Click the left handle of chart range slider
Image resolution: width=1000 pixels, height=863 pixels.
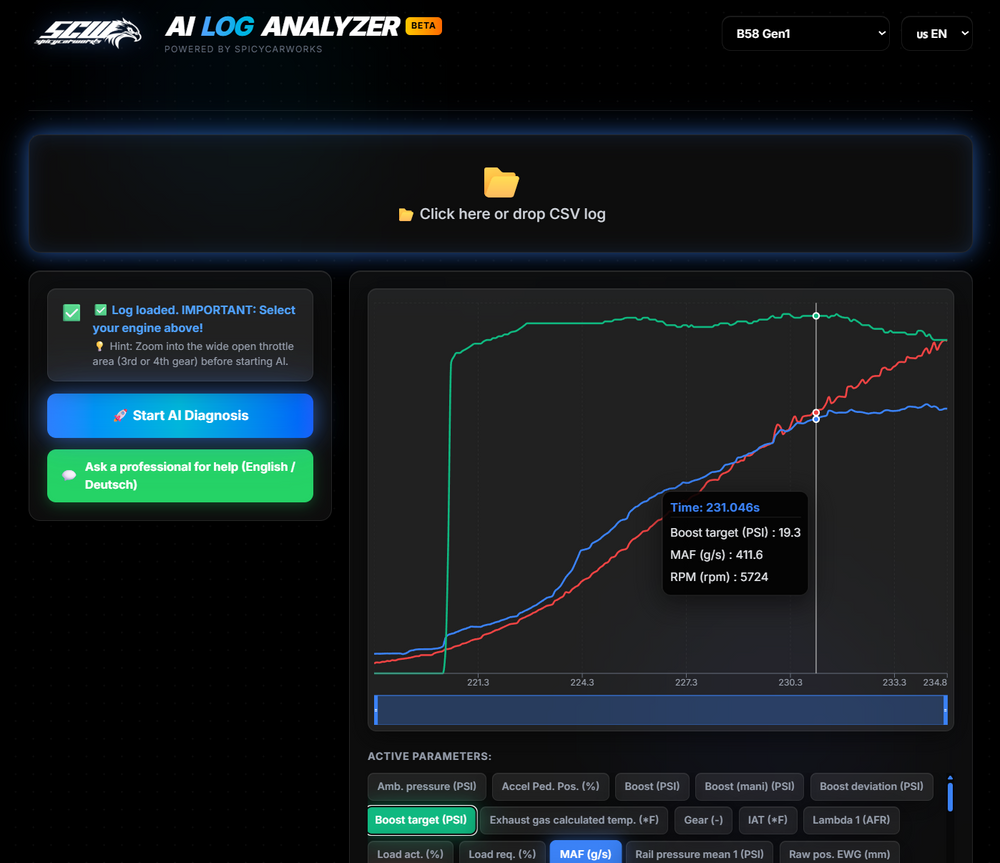(376, 710)
